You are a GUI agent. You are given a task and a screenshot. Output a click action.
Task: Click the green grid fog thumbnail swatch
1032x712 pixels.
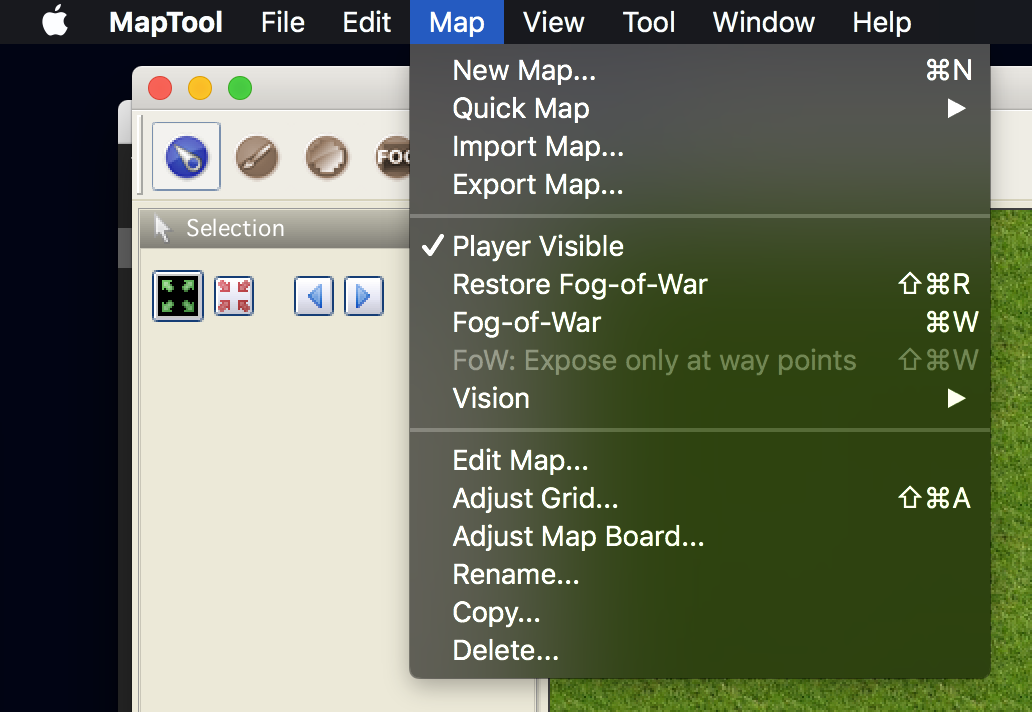[177, 296]
